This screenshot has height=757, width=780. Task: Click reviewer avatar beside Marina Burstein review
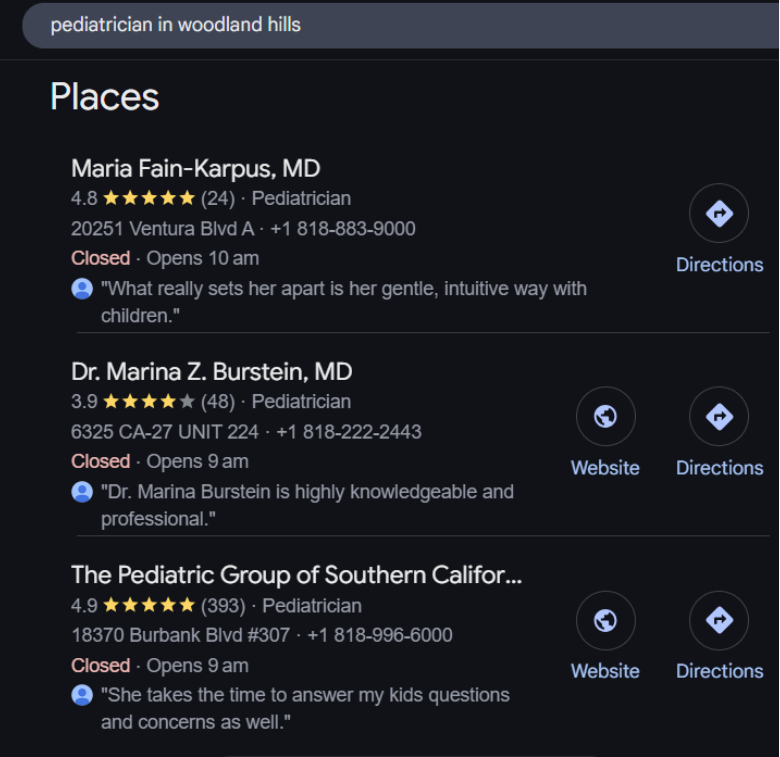coord(82,492)
